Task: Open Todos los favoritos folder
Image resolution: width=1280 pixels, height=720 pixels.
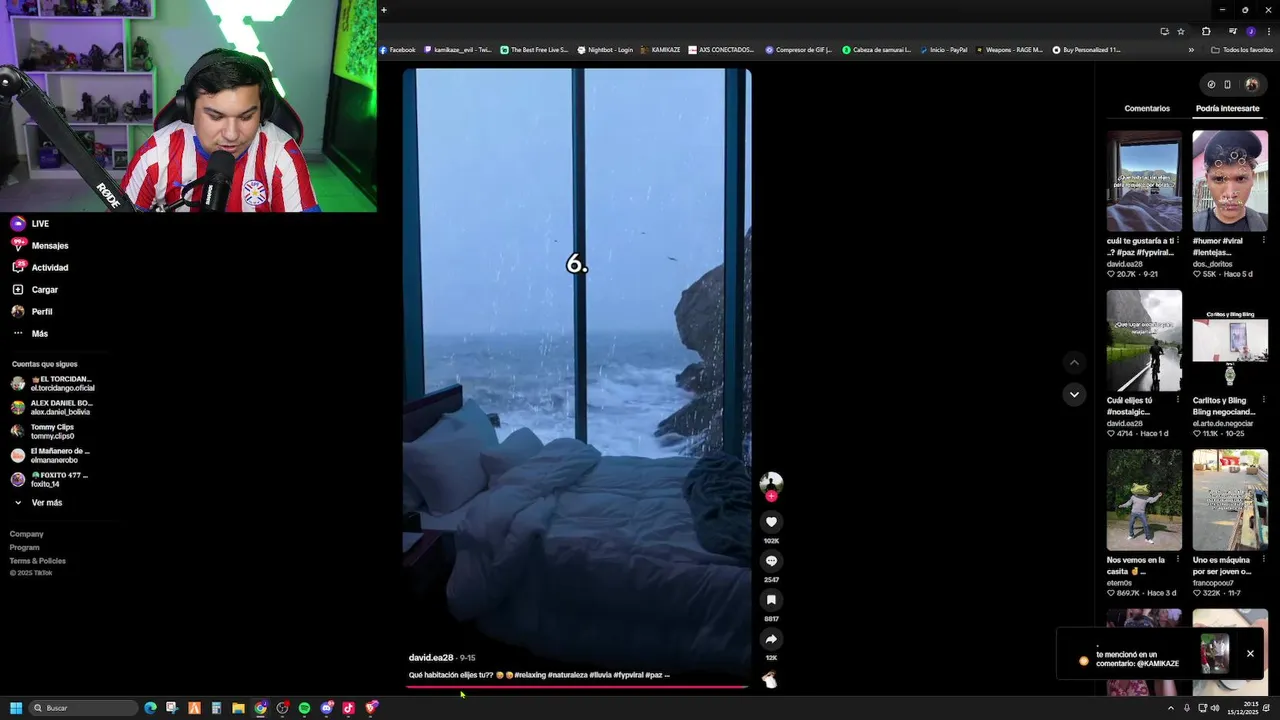Action: (1242, 49)
